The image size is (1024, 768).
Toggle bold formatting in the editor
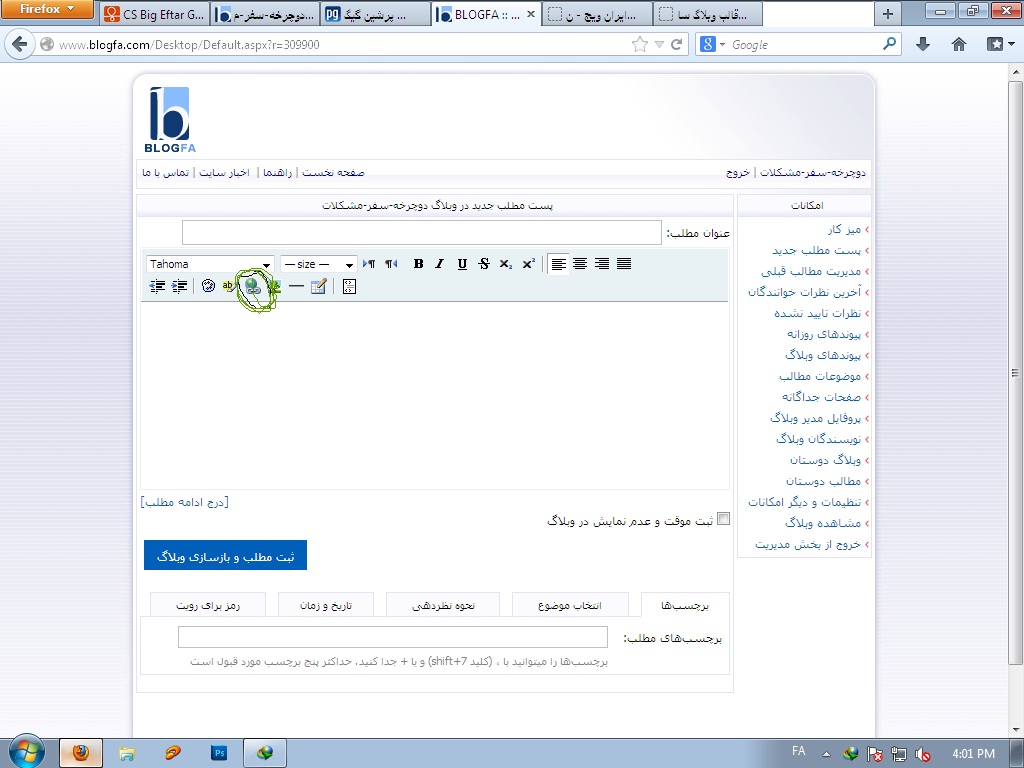click(418, 264)
